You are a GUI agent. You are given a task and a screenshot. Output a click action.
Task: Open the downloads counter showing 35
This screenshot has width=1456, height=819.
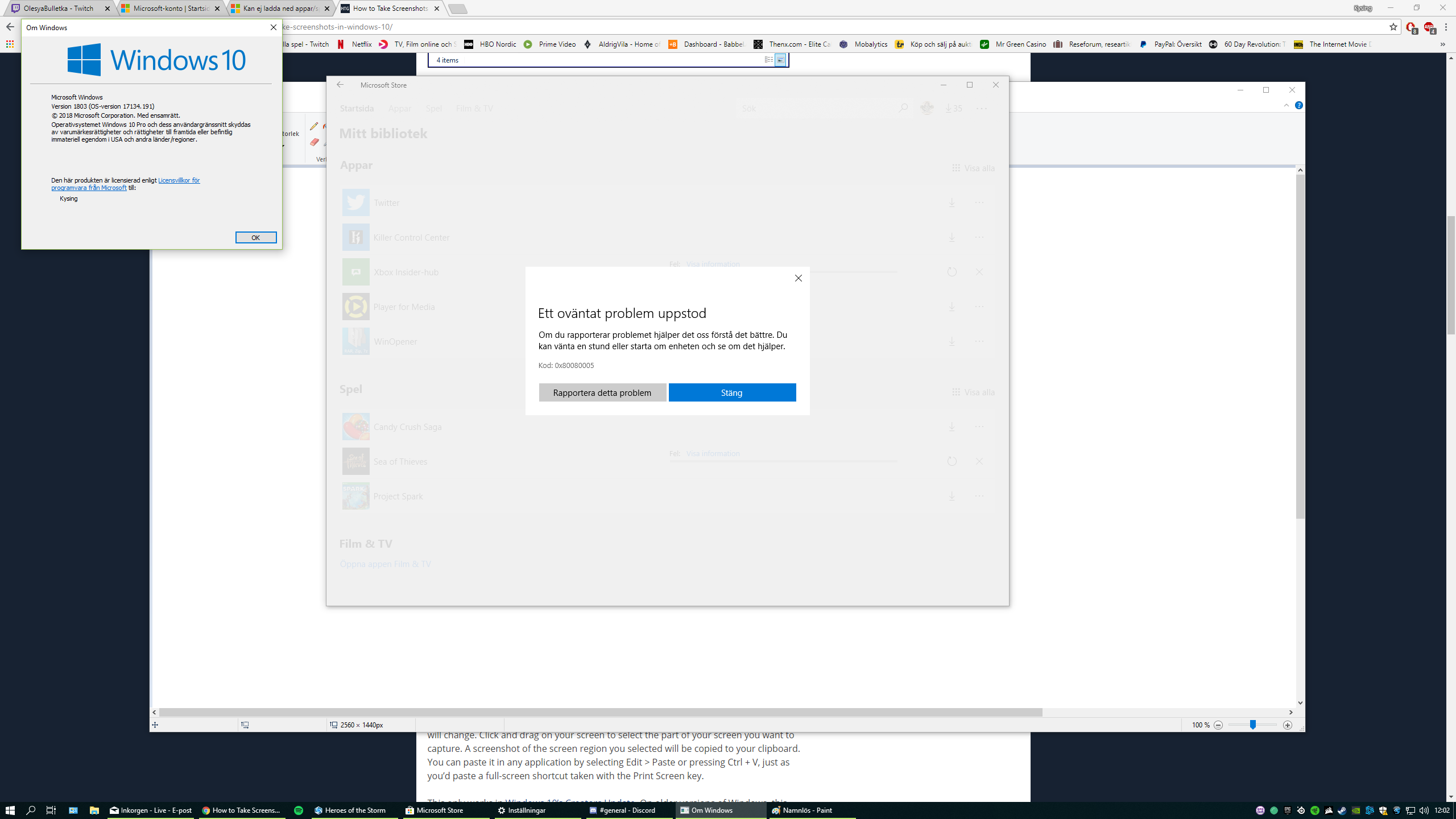(954, 108)
